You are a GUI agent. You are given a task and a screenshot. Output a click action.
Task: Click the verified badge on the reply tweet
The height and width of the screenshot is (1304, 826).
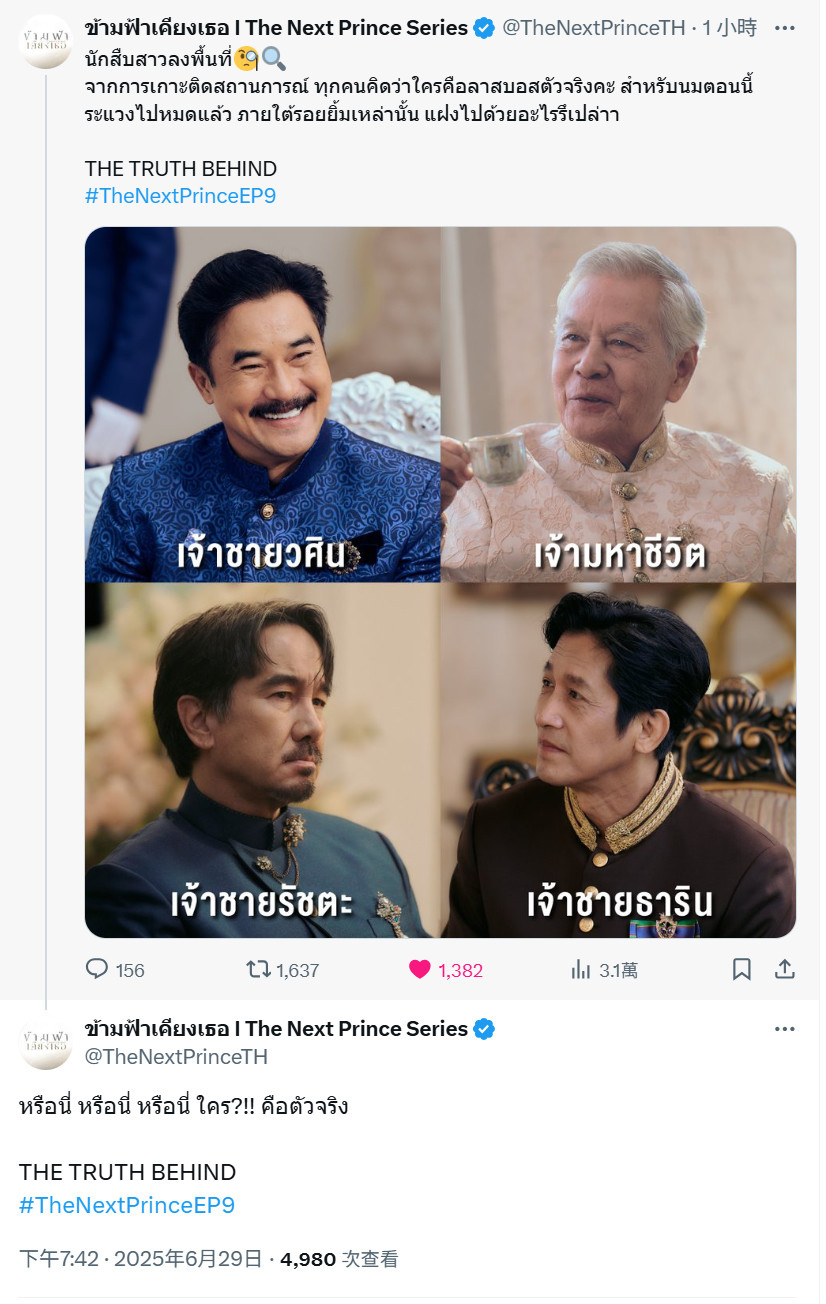[484, 1029]
